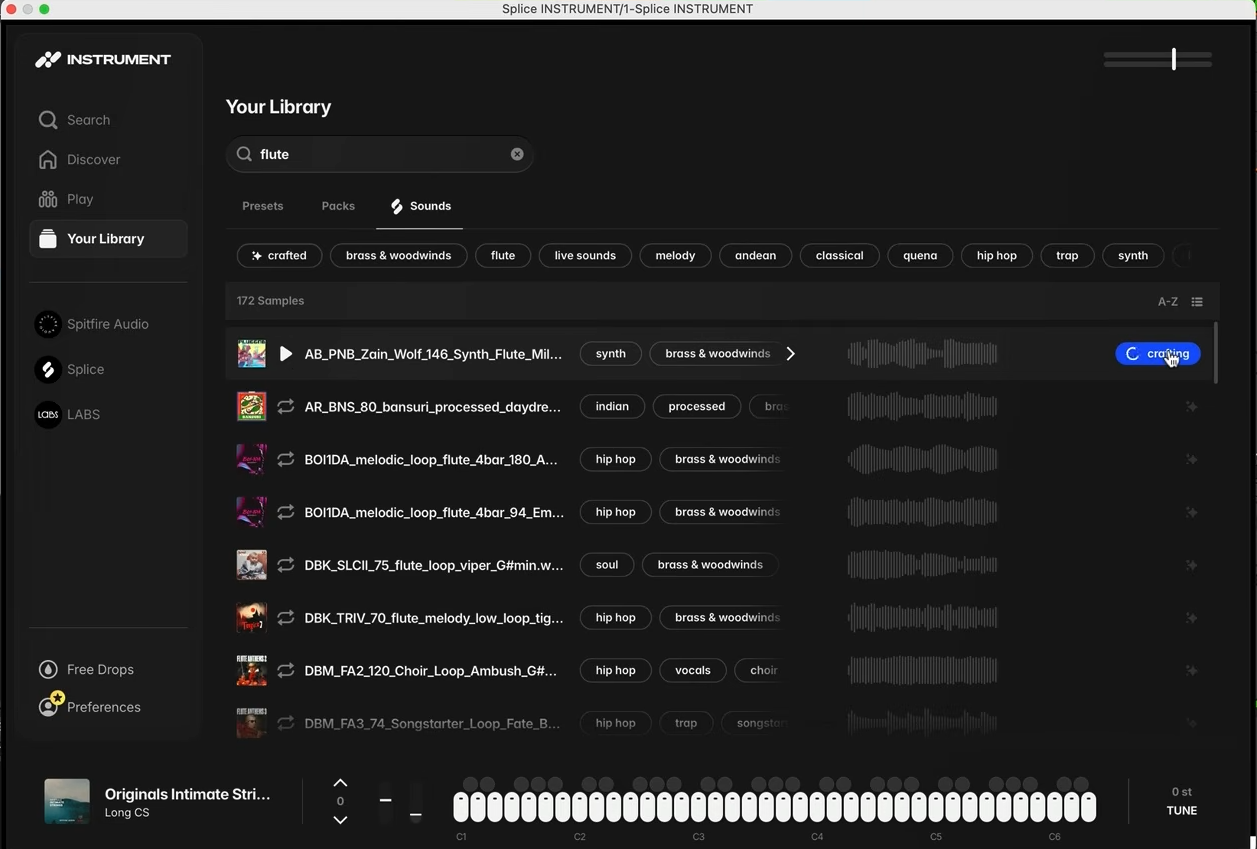The width and height of the screenshot is (1257, 849).
Task: Click the sample list scrollbar
Action: click(x=1216, y=352)
